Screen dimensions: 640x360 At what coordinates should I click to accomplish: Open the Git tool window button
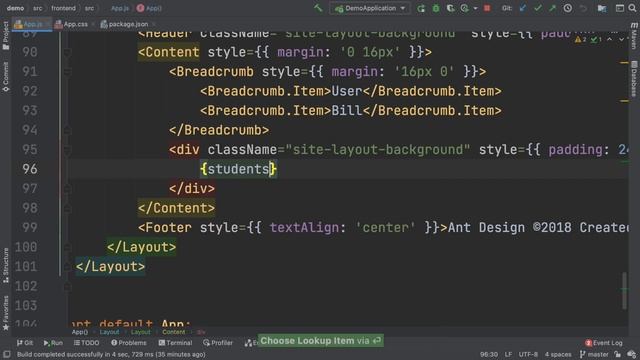tap(24, 343)
